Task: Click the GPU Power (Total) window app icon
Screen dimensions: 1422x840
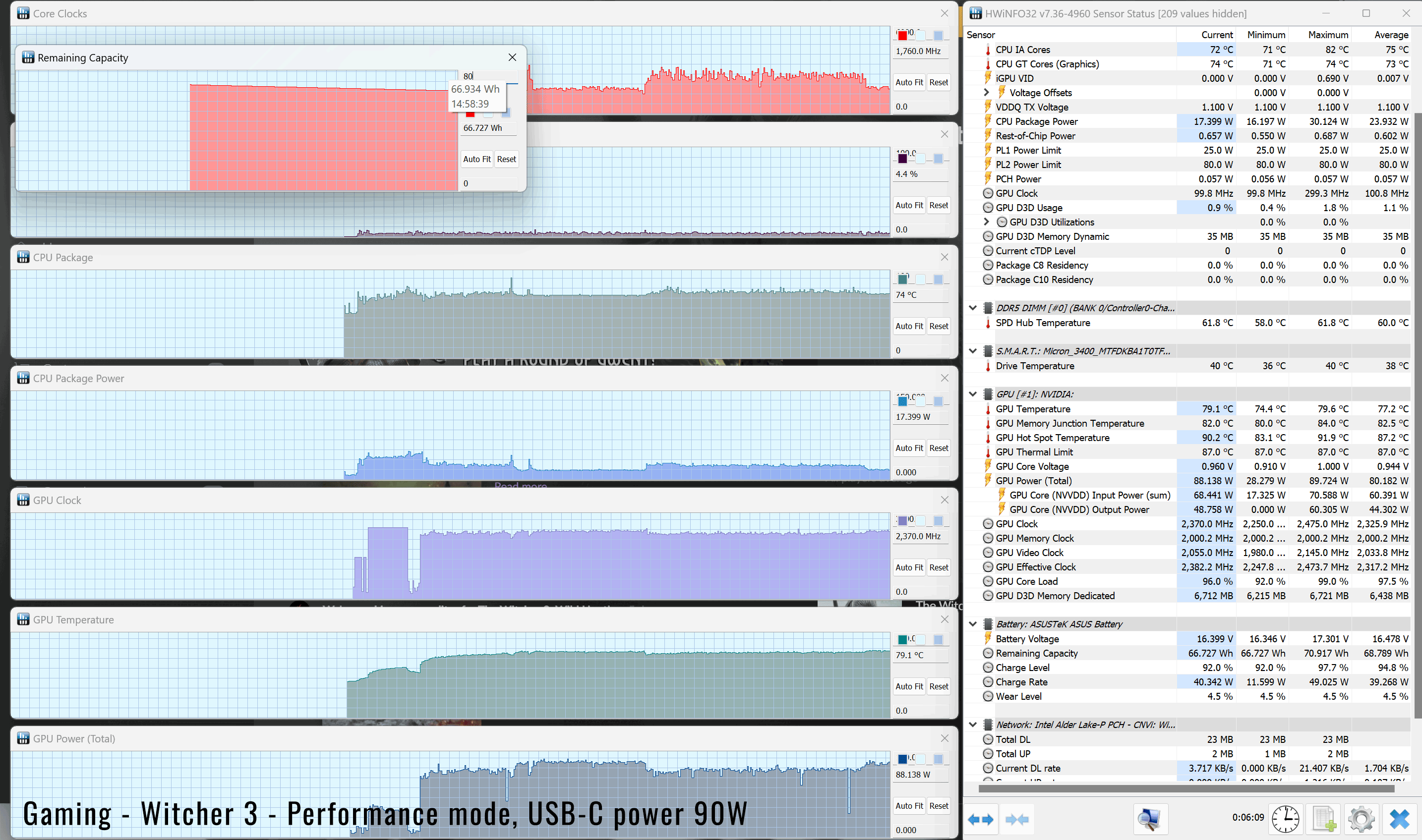Action: tap(23, 738)
